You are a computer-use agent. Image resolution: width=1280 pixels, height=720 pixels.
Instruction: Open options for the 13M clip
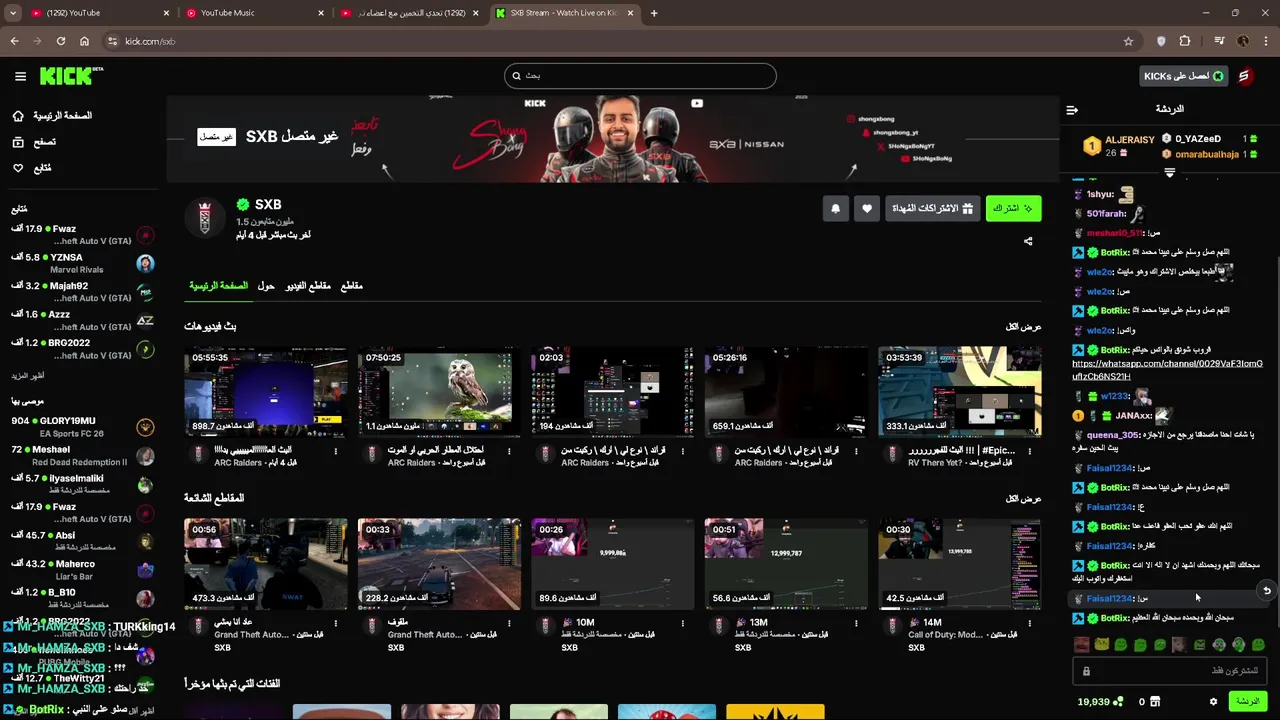(856, 623)
